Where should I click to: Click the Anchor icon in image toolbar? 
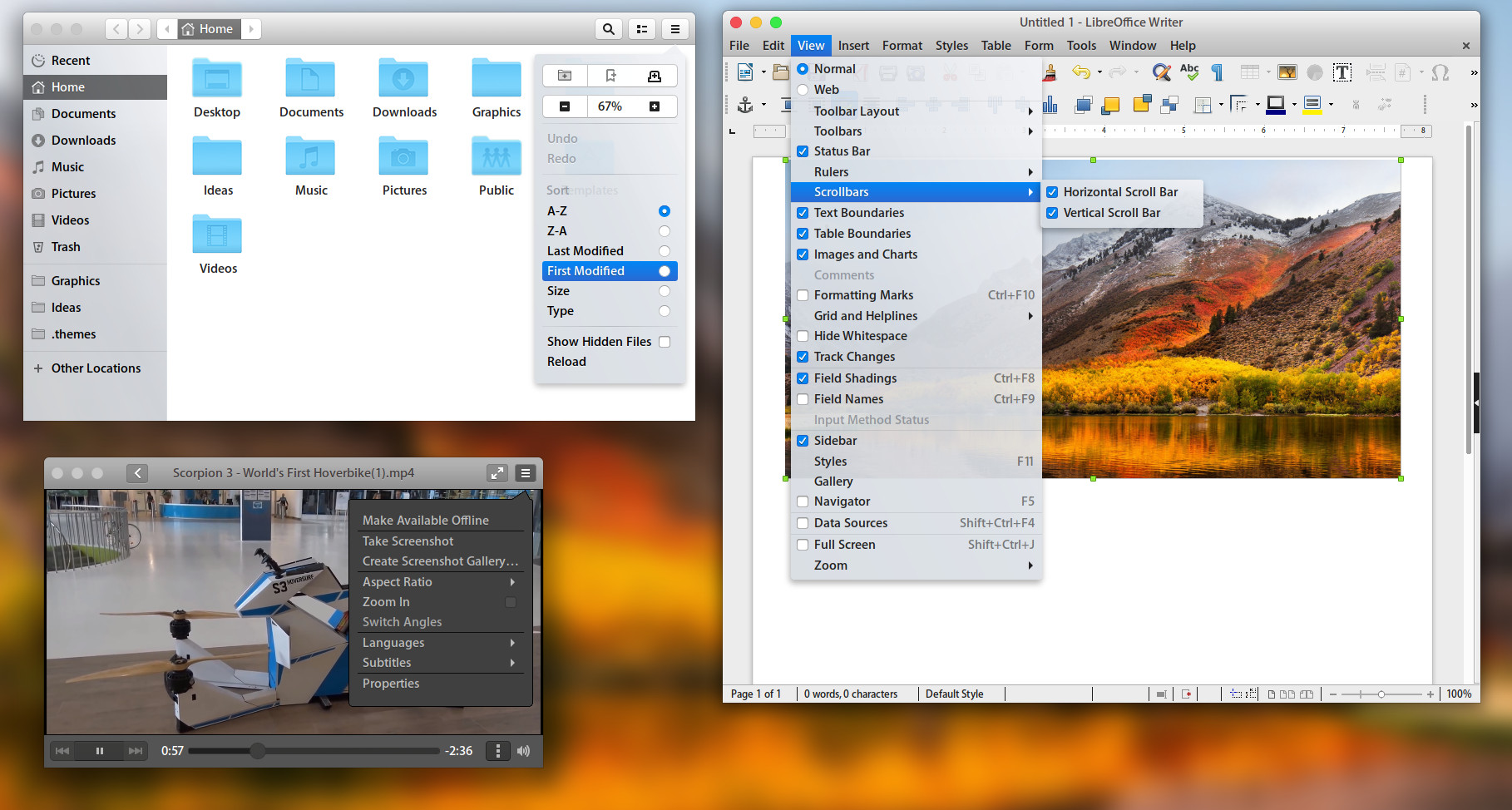pos(745,105)
